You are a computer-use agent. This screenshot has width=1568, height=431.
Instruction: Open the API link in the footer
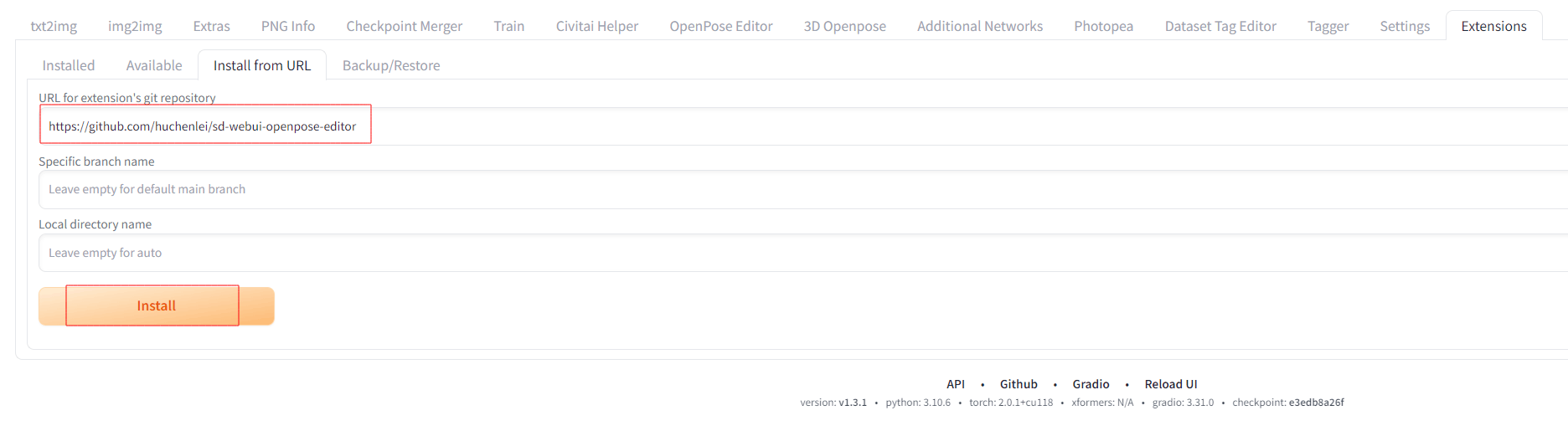[x=955, y=384]
